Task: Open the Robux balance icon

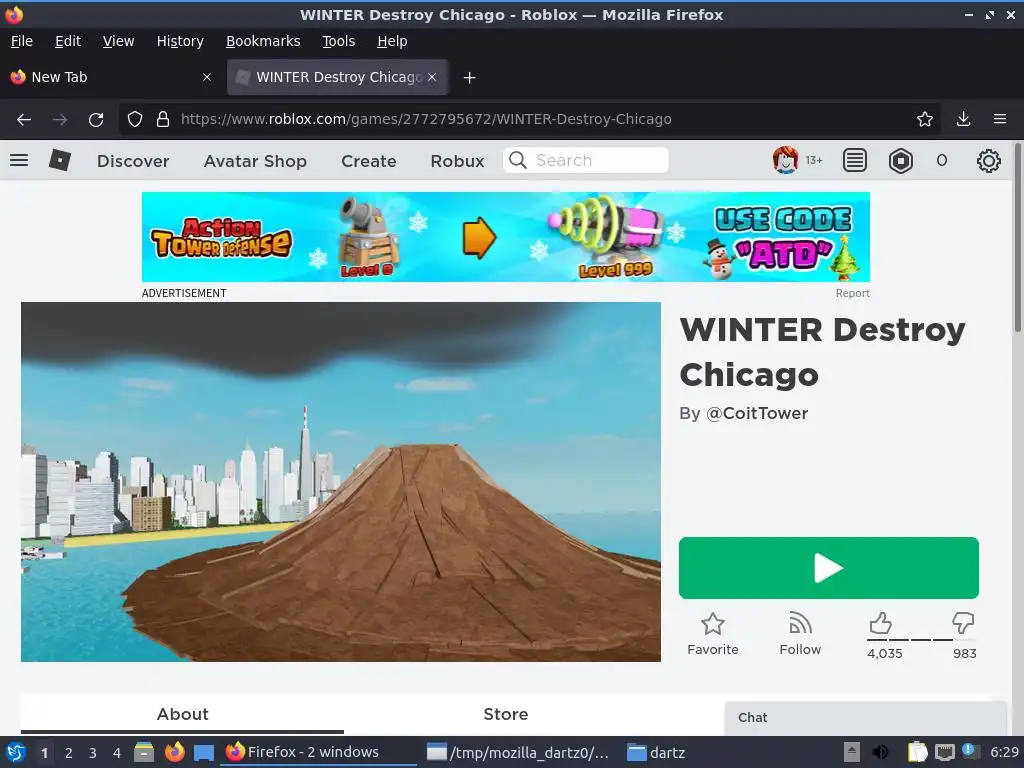Action: 901,160
